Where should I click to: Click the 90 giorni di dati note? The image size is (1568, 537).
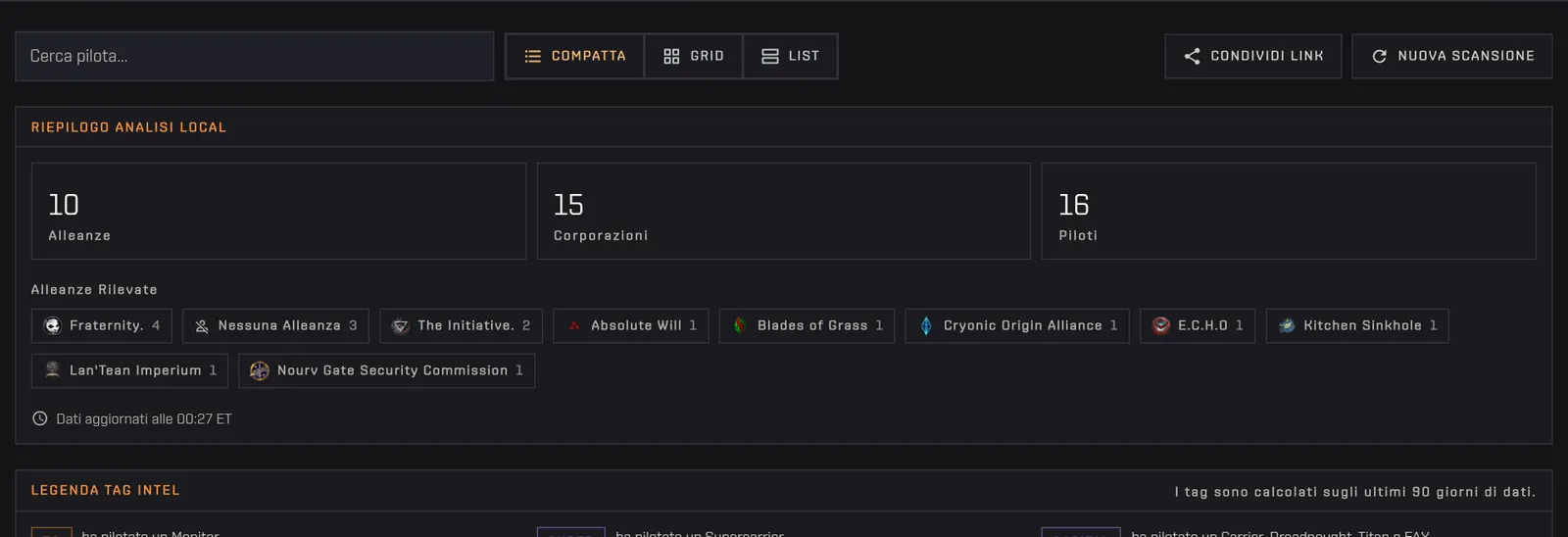click(x=1355, y=492)
